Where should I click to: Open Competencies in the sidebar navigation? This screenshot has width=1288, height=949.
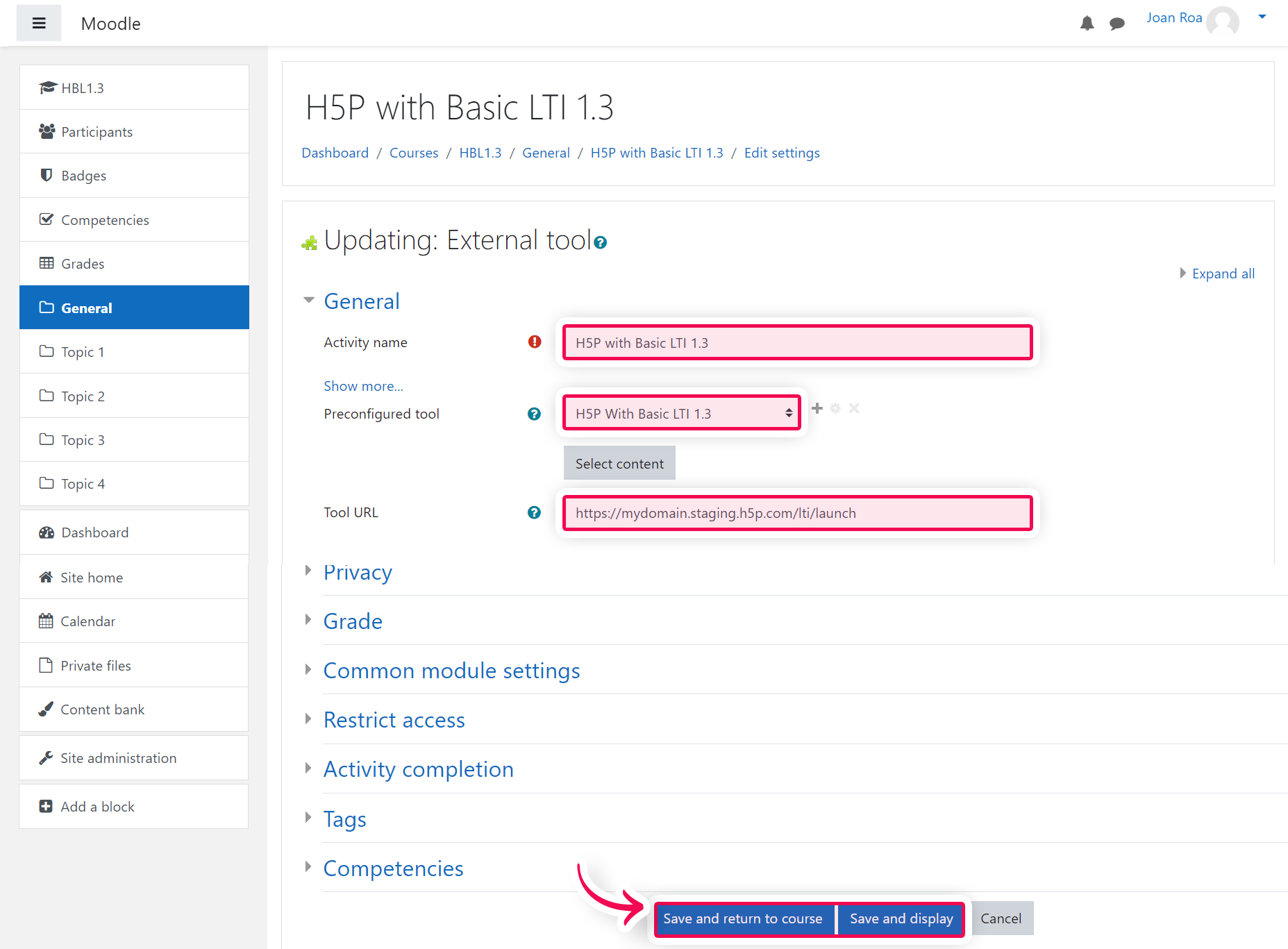click(134, 220)
